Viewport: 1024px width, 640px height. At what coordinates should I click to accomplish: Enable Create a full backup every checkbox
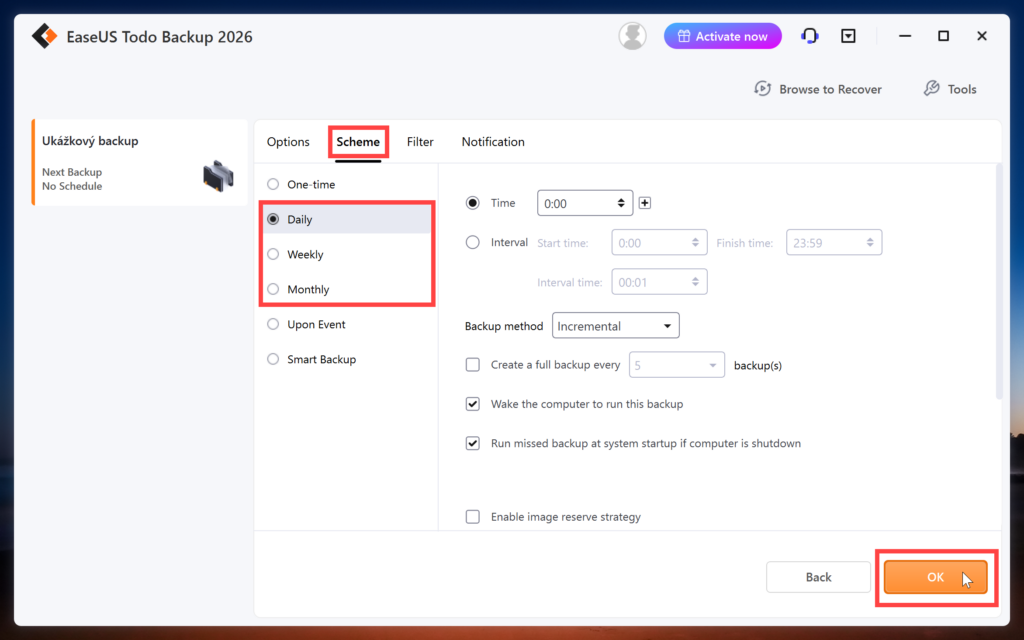[472, 365]
